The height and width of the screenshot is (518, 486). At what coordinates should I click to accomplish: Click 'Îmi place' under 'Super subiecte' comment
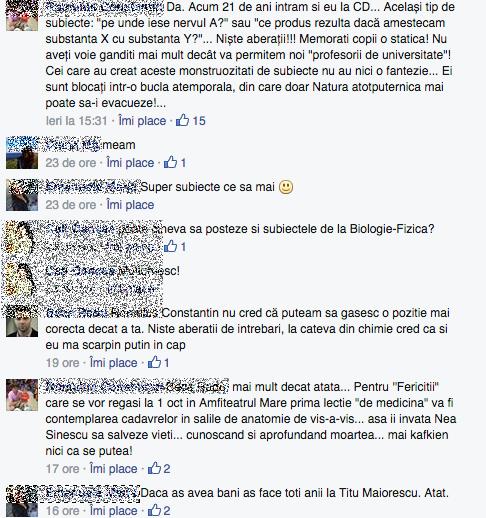130,205
